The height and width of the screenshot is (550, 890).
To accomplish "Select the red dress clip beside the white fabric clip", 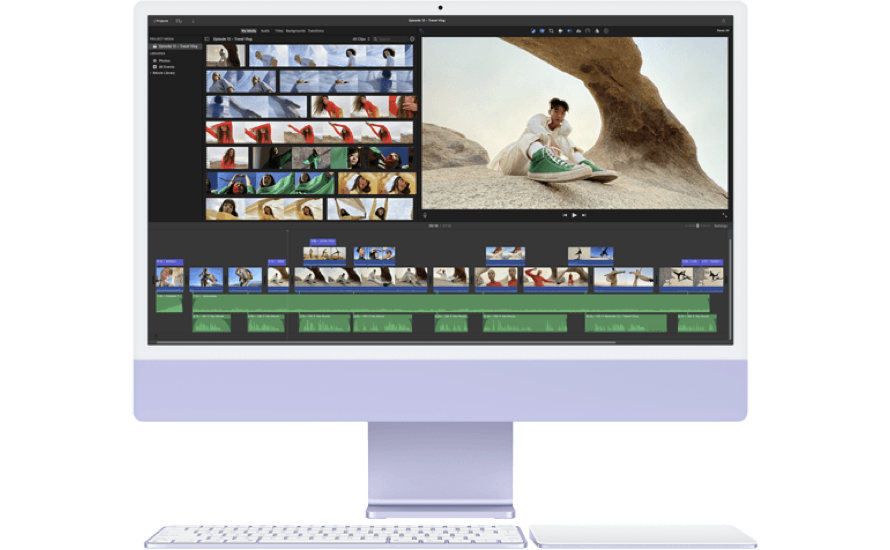I will [364, 107].
